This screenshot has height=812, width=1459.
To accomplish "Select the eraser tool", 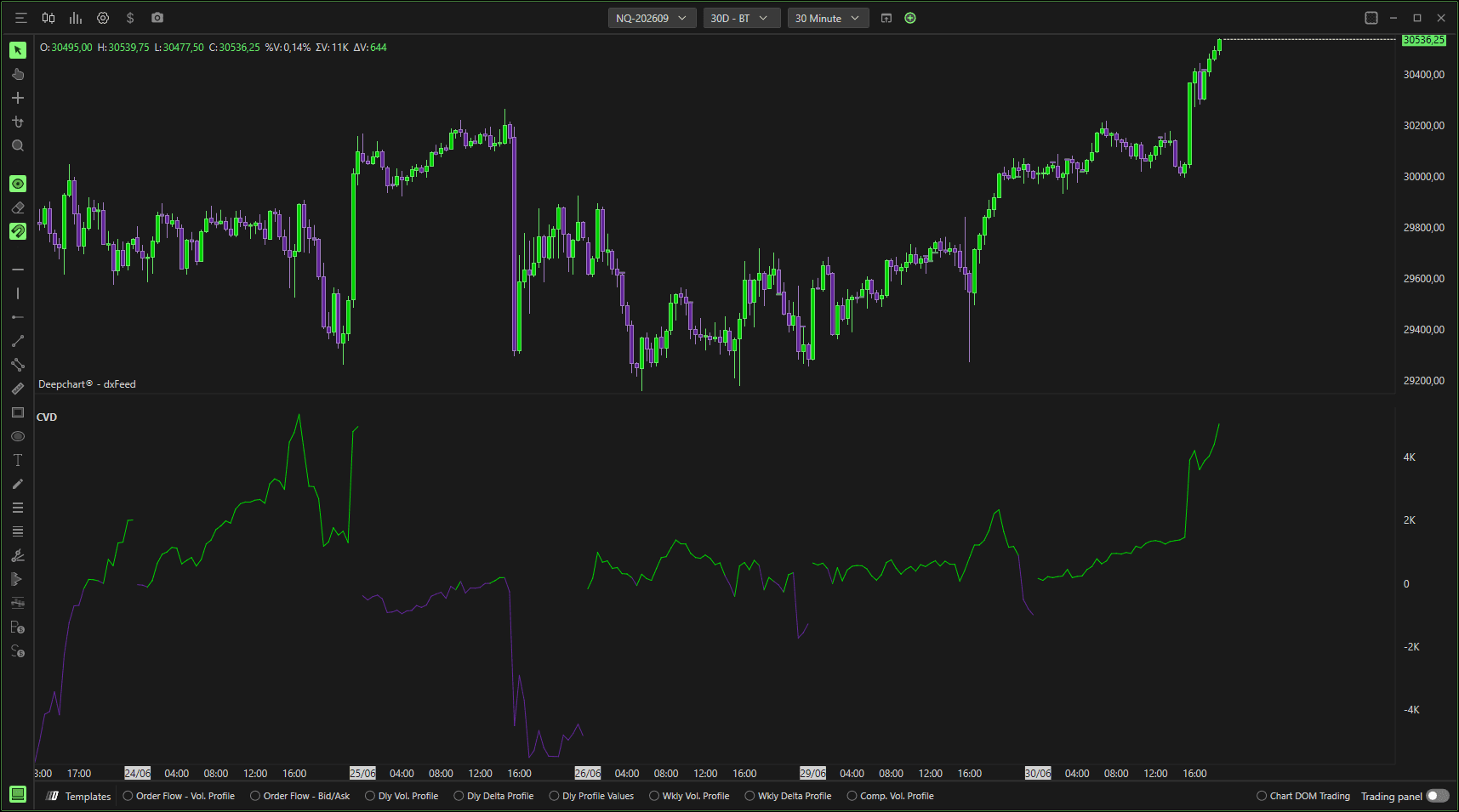I will 18,207.
